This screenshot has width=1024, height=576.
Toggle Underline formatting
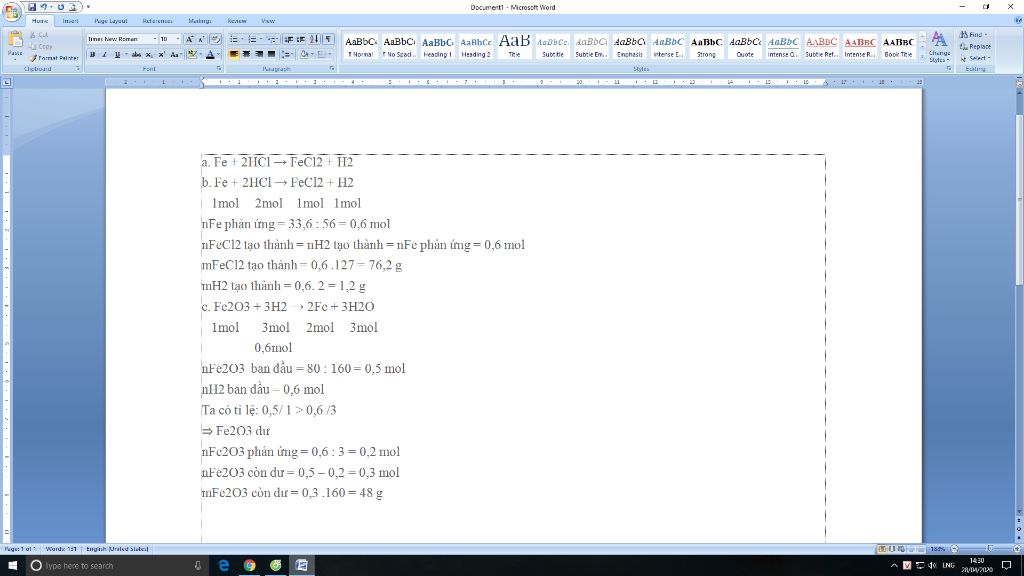117,55
